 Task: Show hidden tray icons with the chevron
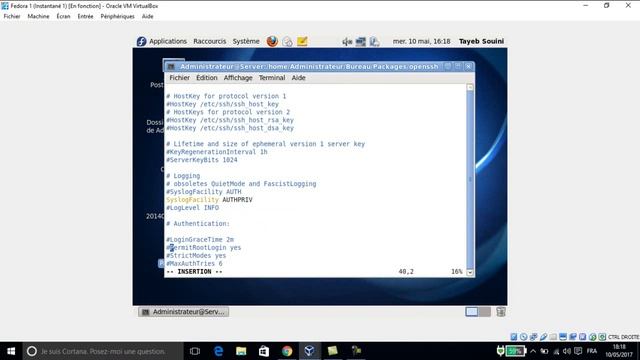(x=533, y=351)
